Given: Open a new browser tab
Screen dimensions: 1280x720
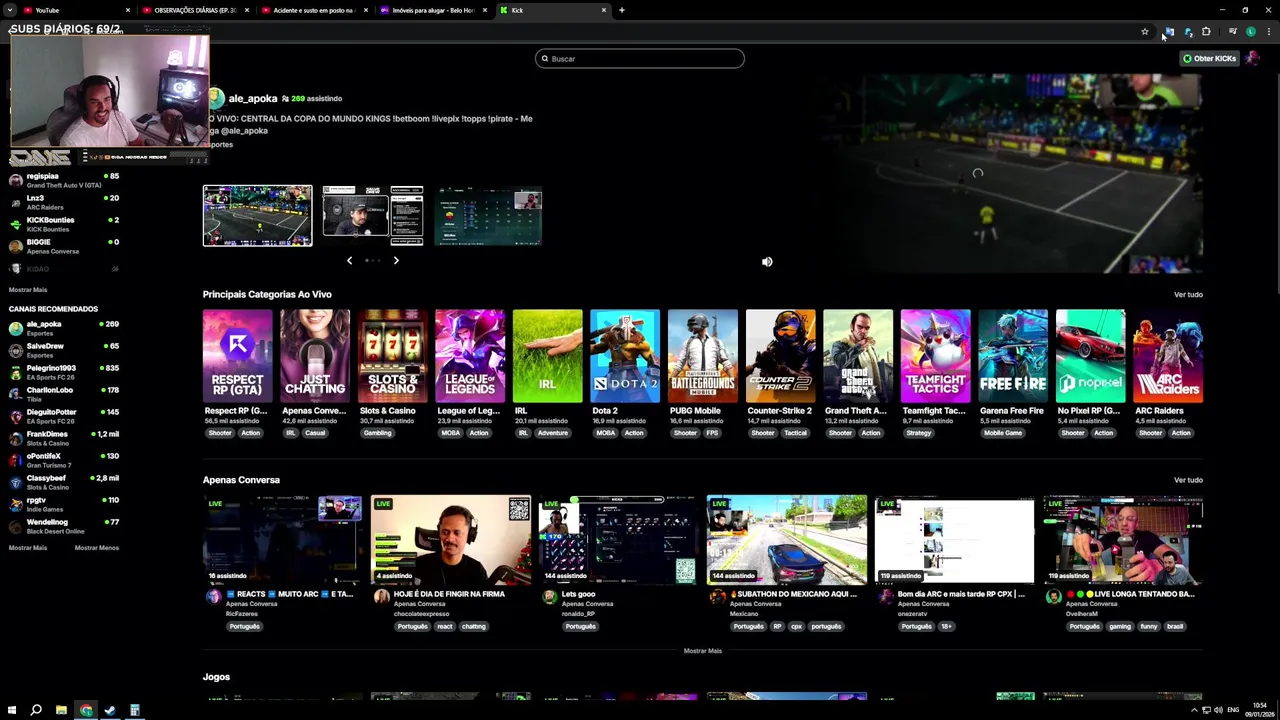Looking at the screenshot, I should click(x=621, y=10).
